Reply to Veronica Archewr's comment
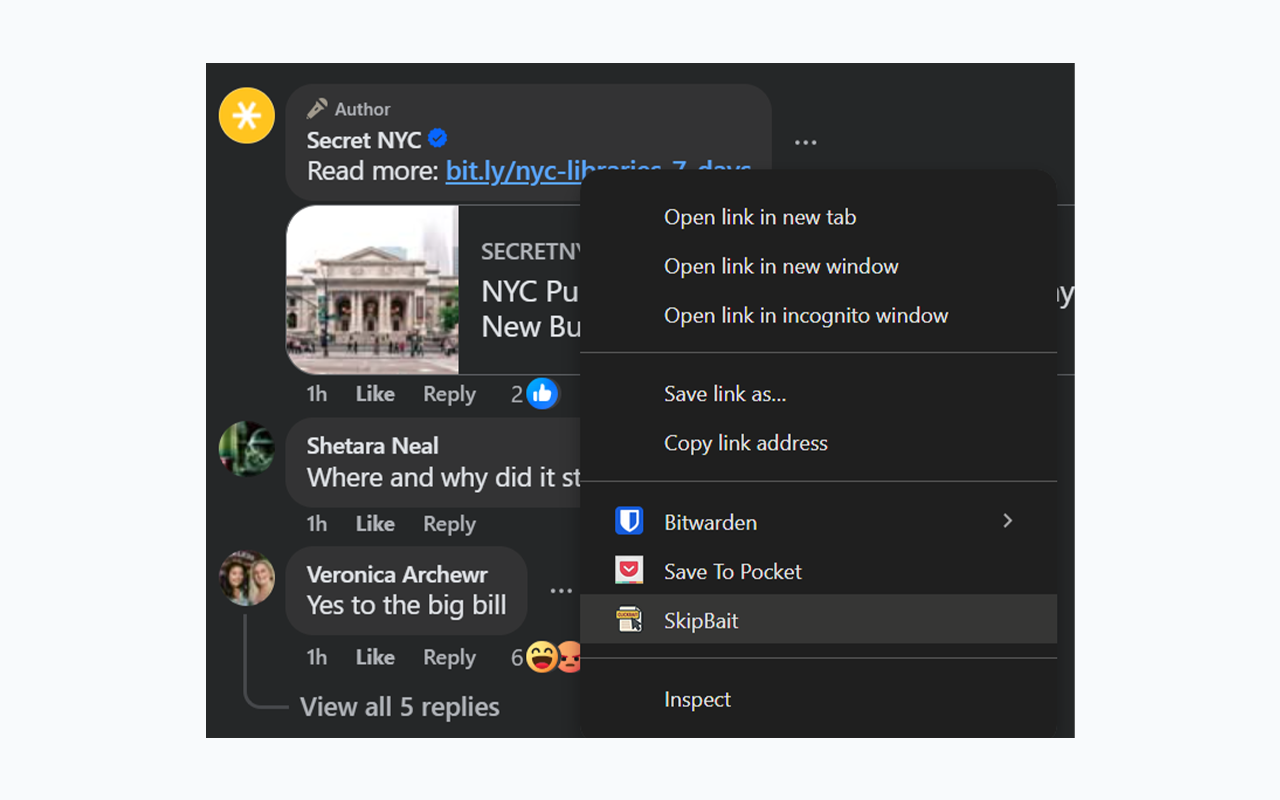The height and width of the screenshot is (800, 1280). tap(449, 657)
